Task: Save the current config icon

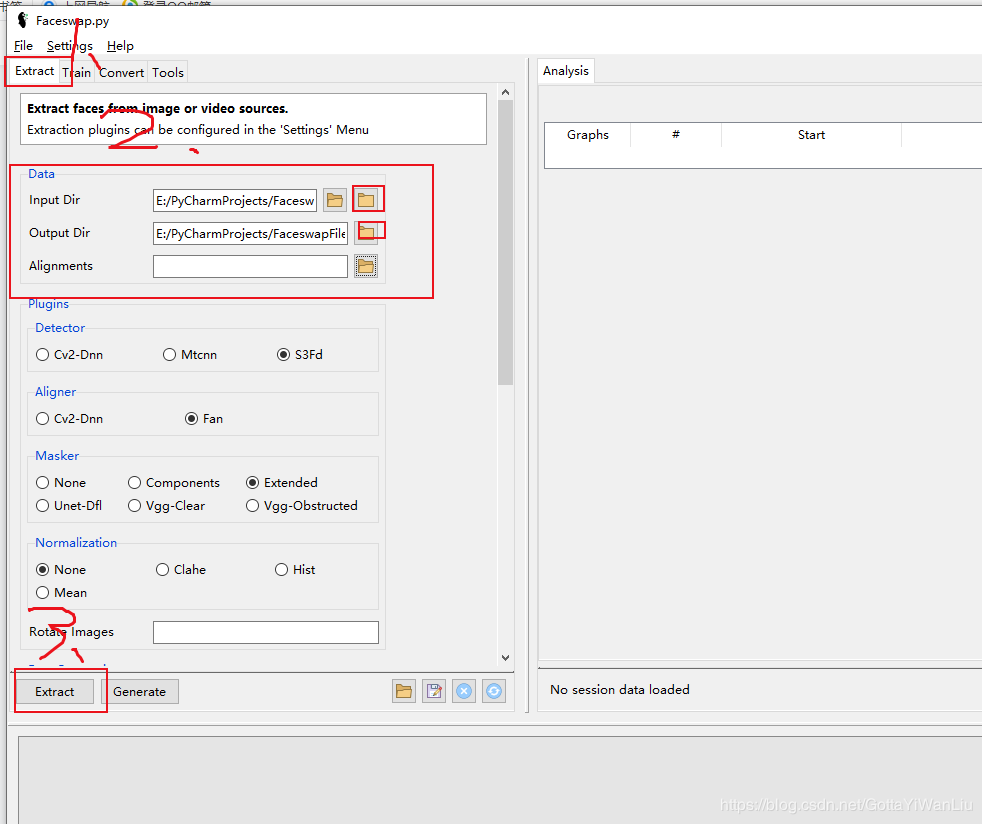Action: pyautogui.click(x=434, y=691)
